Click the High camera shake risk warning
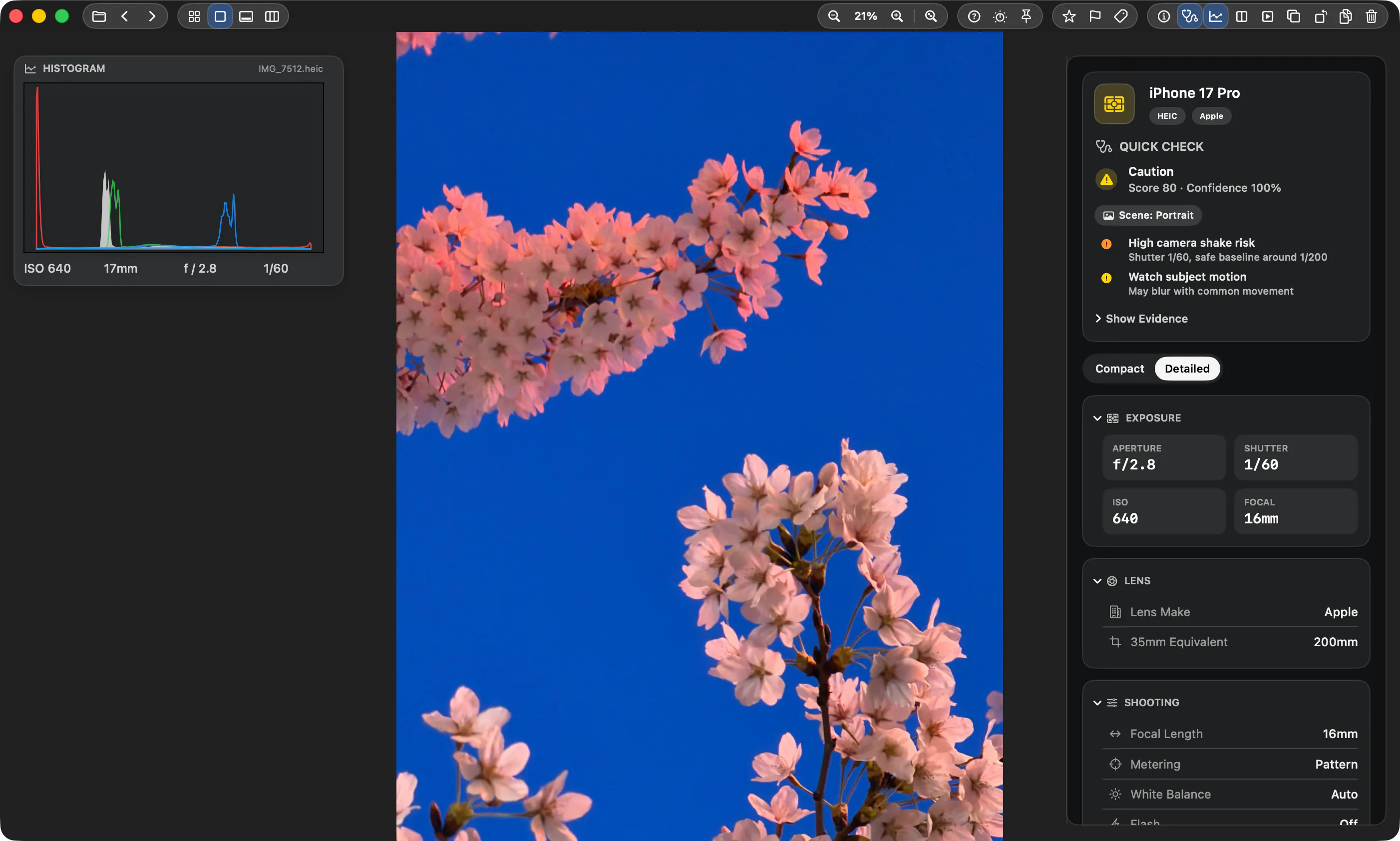Screen dimensions: 1400x841 click(1227, 250)
